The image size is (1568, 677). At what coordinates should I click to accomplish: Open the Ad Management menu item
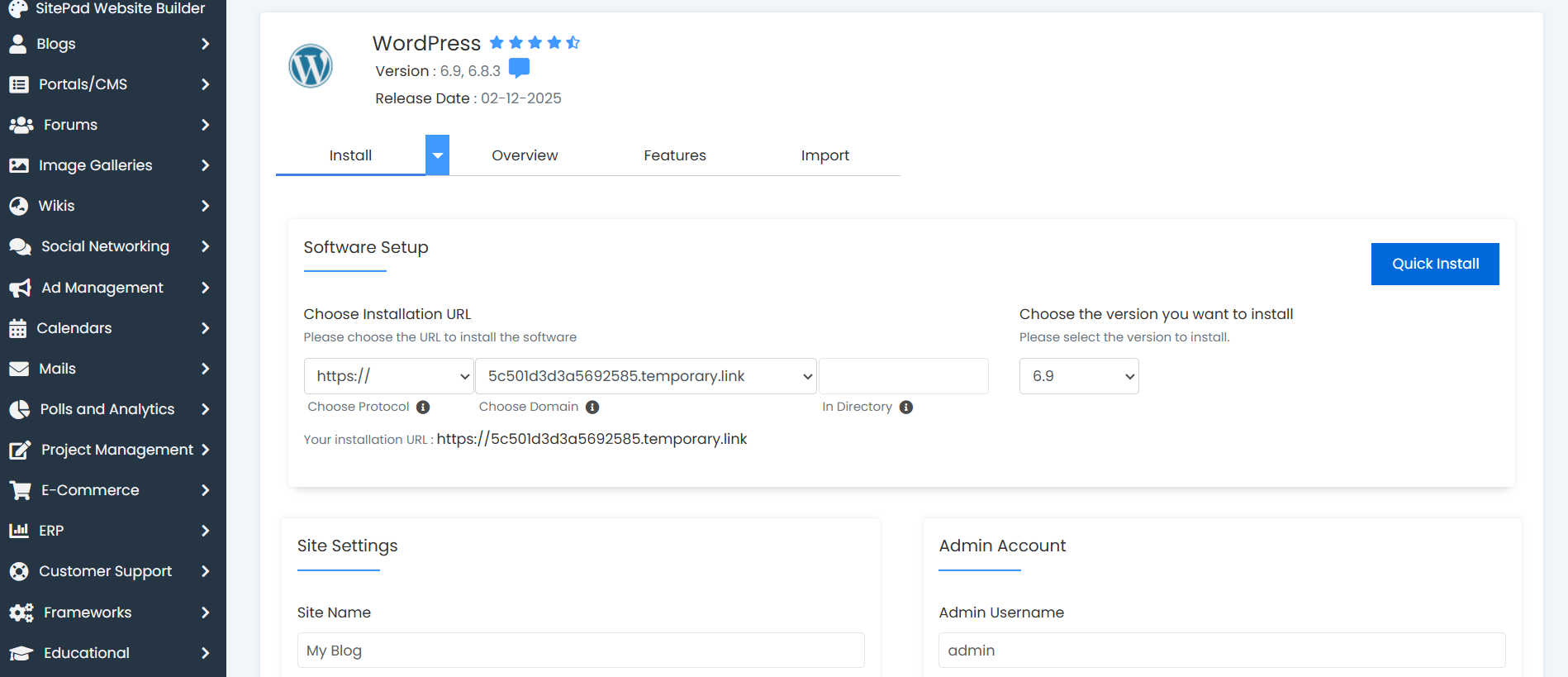click(113, 288)
